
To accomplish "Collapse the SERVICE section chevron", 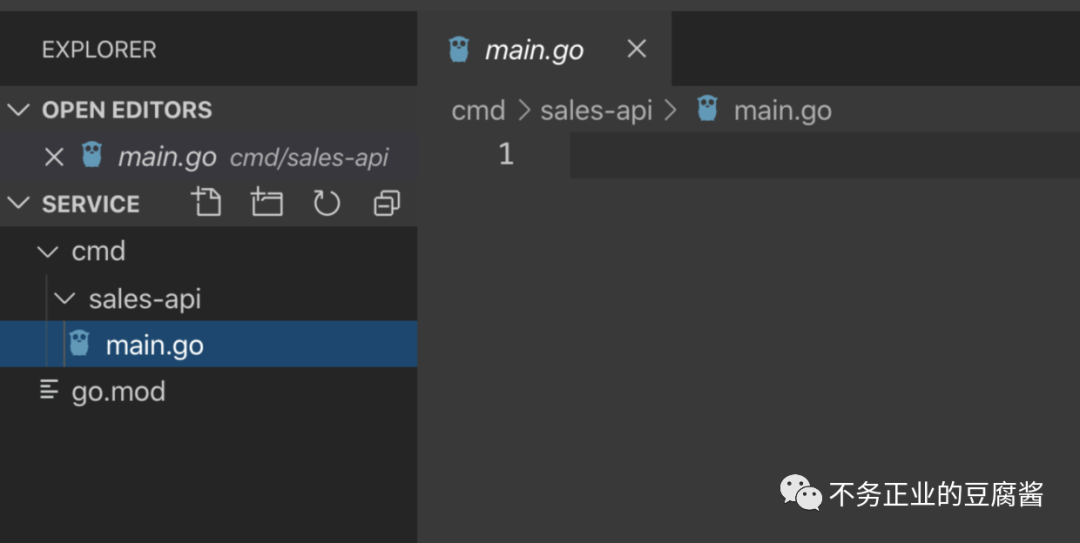I will [18, 203].
